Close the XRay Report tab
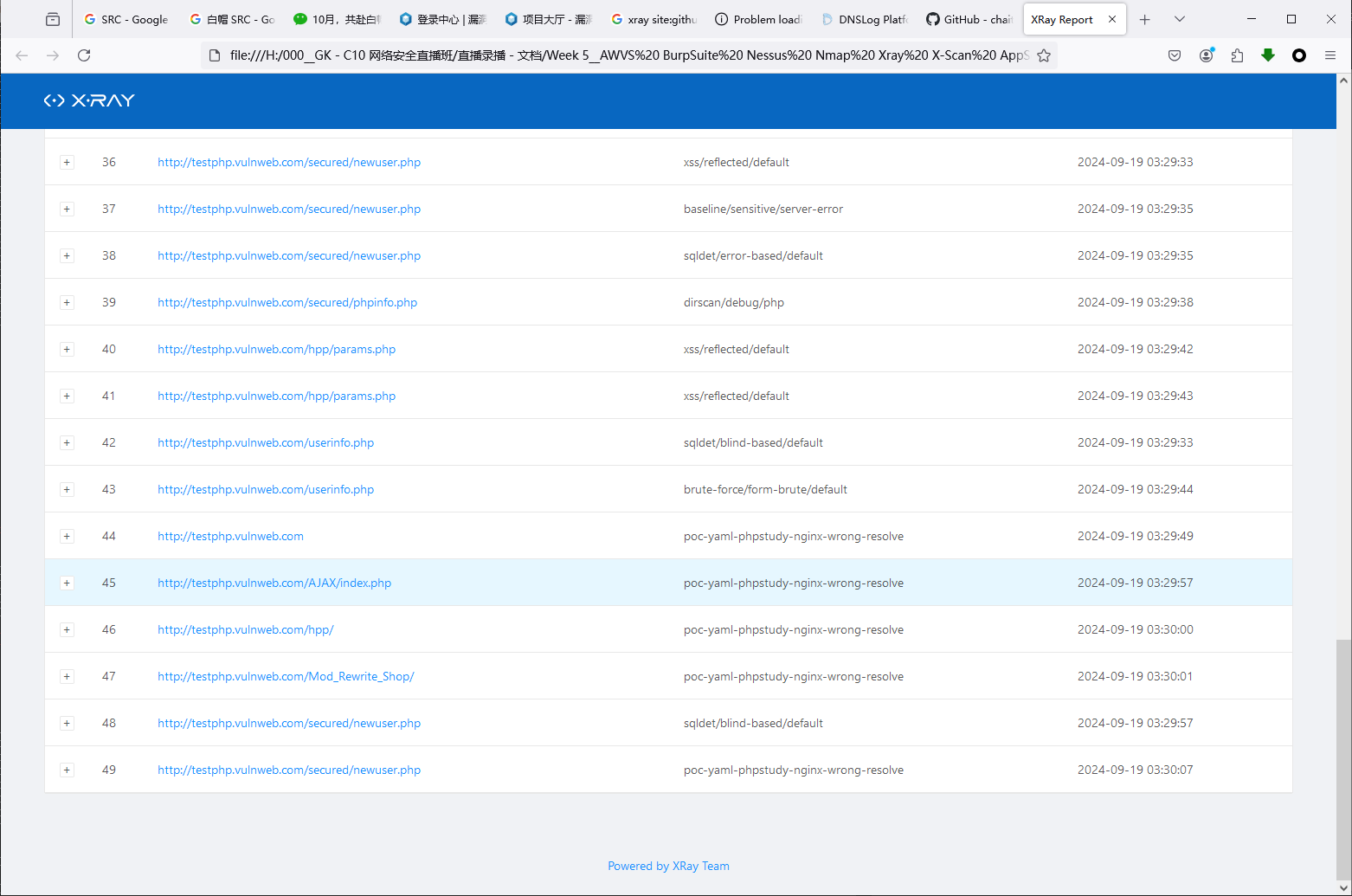Image resolution: width=1352 pixels, height=896 pixels. click(x=1112, y=19)
